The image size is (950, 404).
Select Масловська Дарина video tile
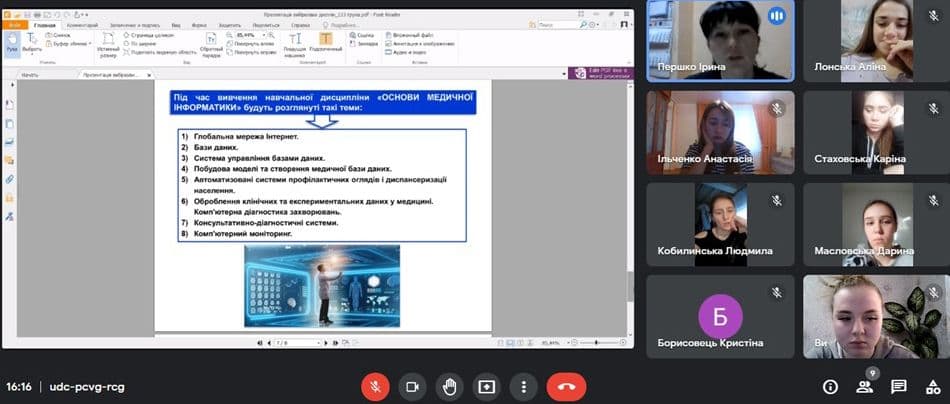[877, 225]
